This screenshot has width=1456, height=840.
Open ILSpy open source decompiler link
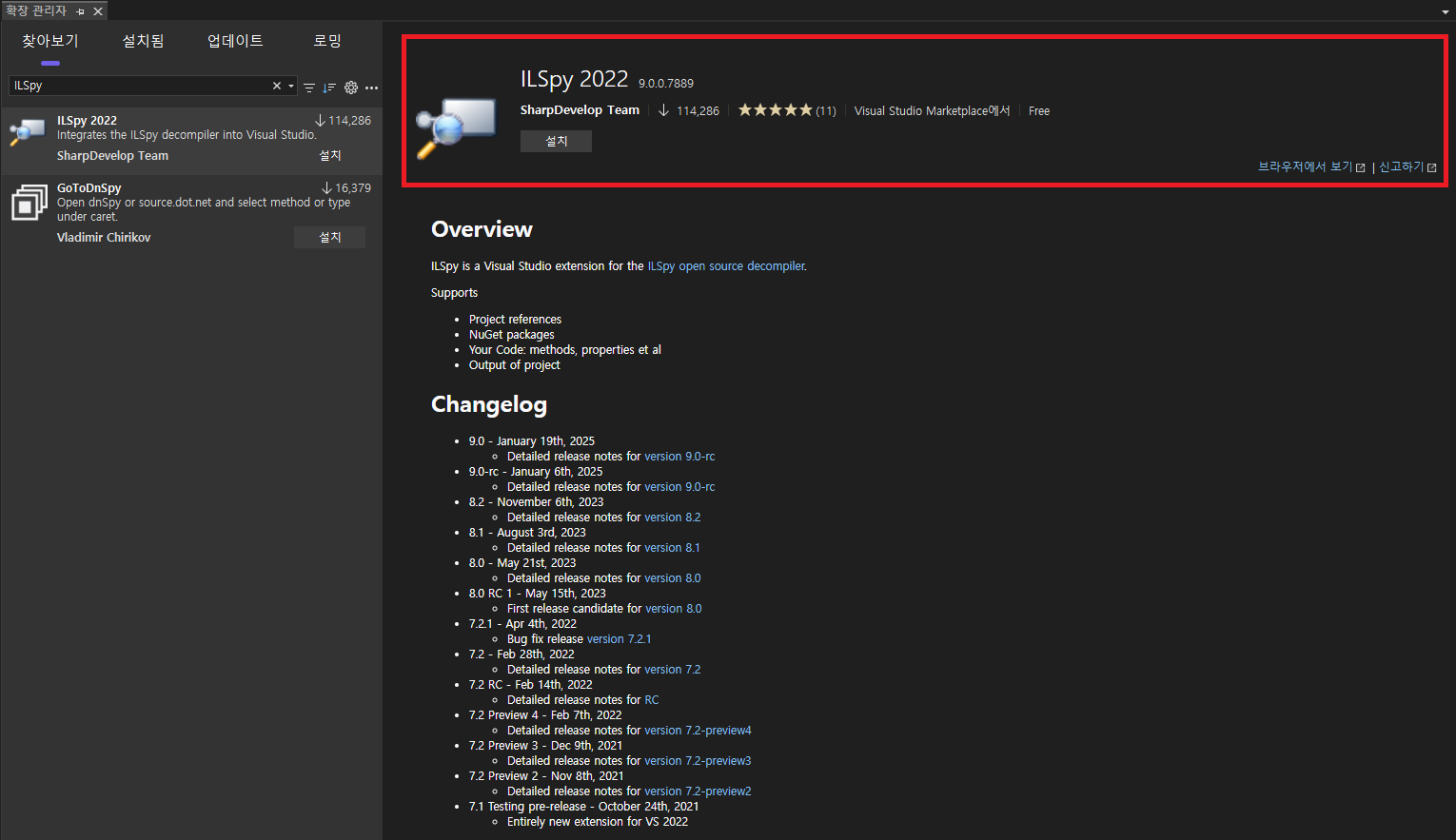[726, 266]
